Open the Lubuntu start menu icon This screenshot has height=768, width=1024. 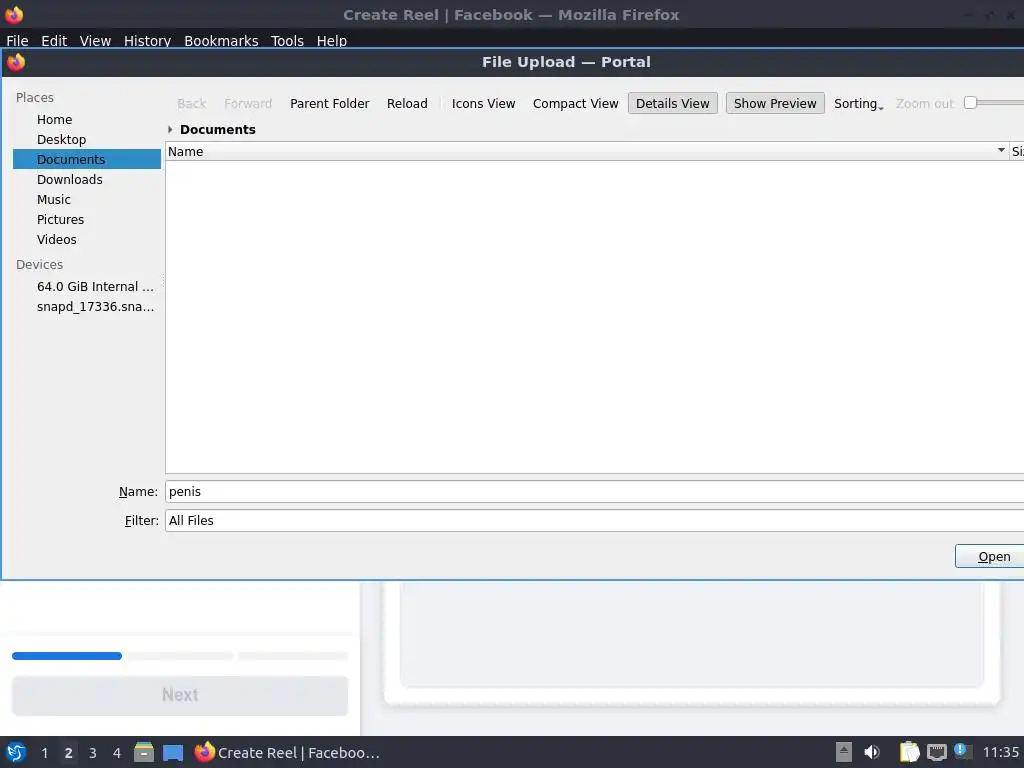point(16,752)
